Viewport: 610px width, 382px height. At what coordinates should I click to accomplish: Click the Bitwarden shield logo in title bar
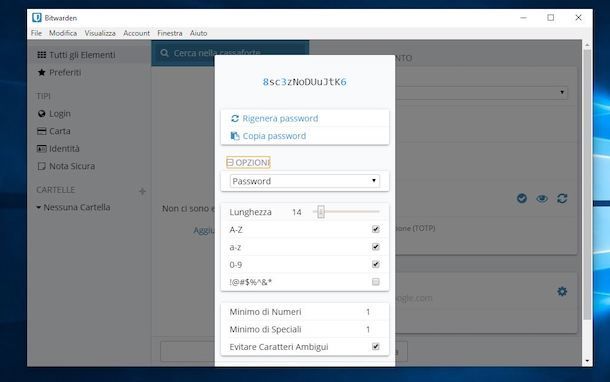tap(37, 18)
